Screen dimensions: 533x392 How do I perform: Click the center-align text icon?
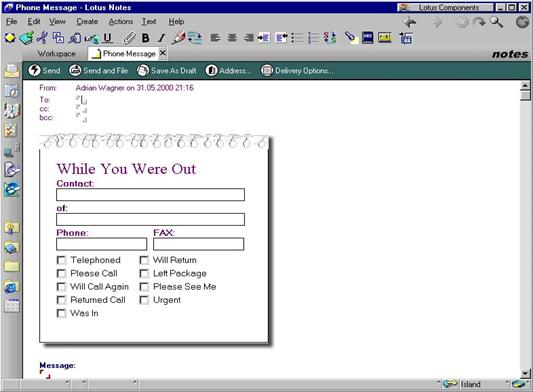pyautogui.click(x=232, y=38)
